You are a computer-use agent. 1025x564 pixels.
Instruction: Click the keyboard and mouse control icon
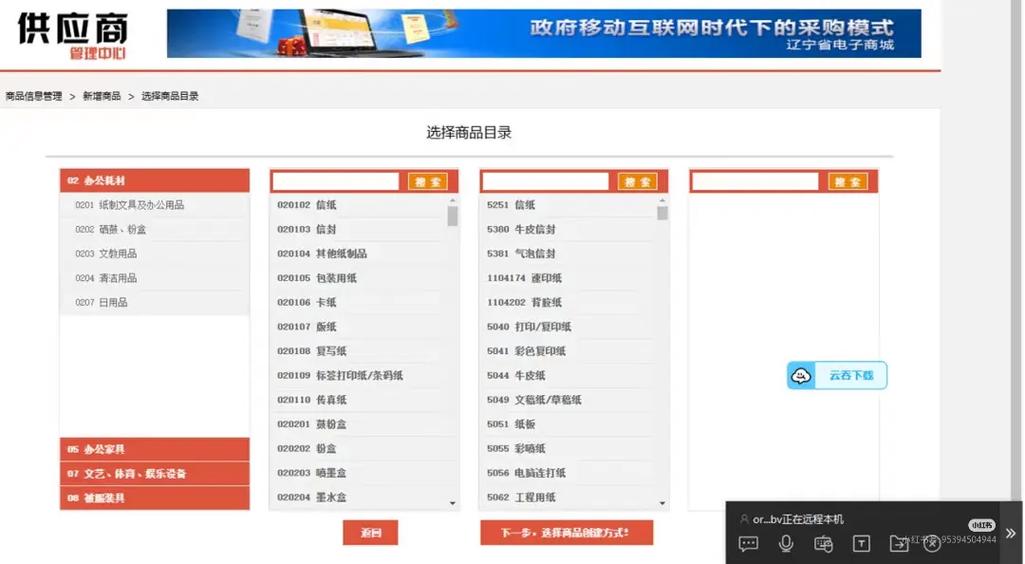pyautogui.click(x=823, y=543)
